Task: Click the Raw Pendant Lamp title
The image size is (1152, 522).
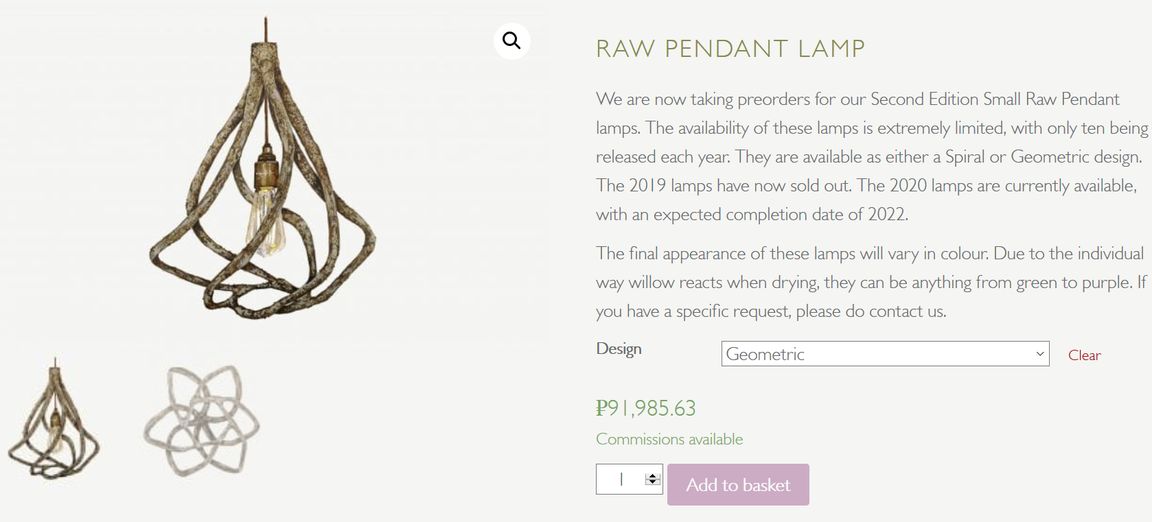Action: click(x=730, y=48)
